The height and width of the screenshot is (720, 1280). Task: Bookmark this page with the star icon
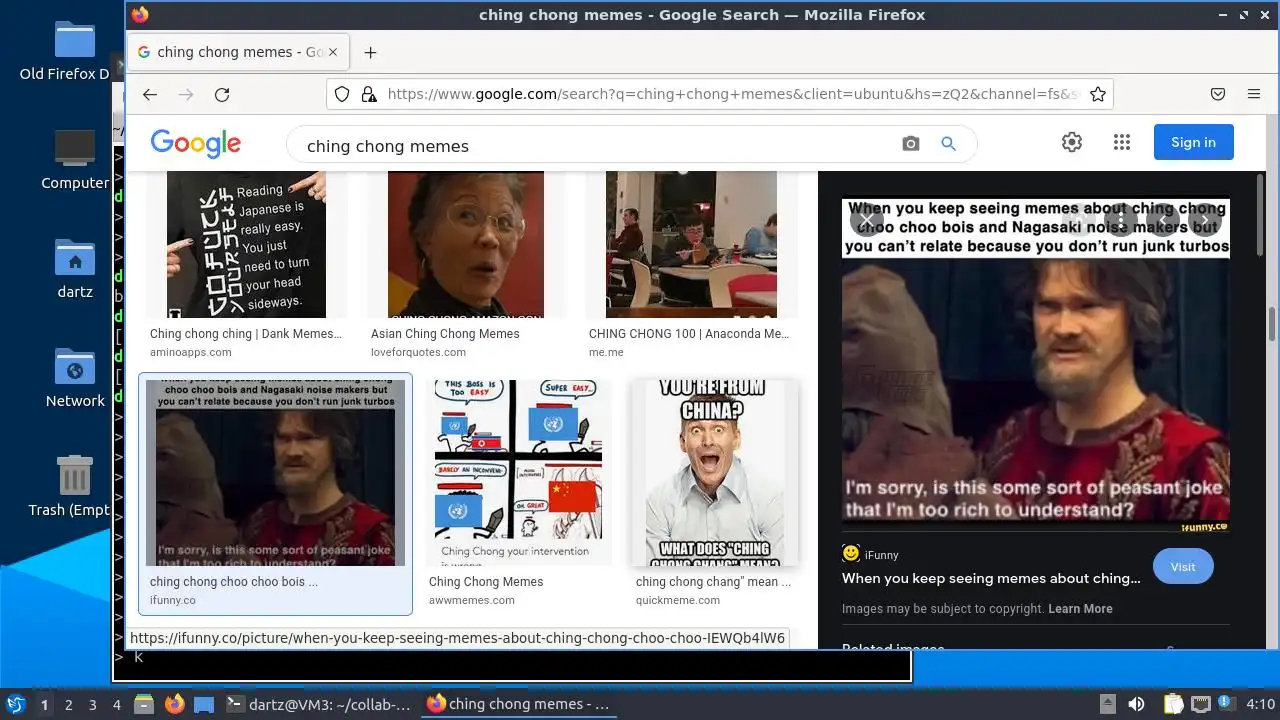click(x=1098, y=95)
